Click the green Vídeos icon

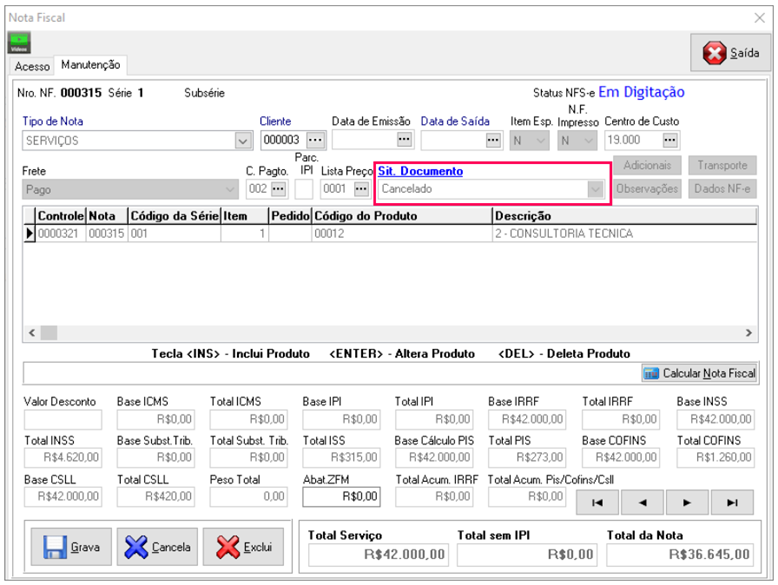[x=19, y=43]
